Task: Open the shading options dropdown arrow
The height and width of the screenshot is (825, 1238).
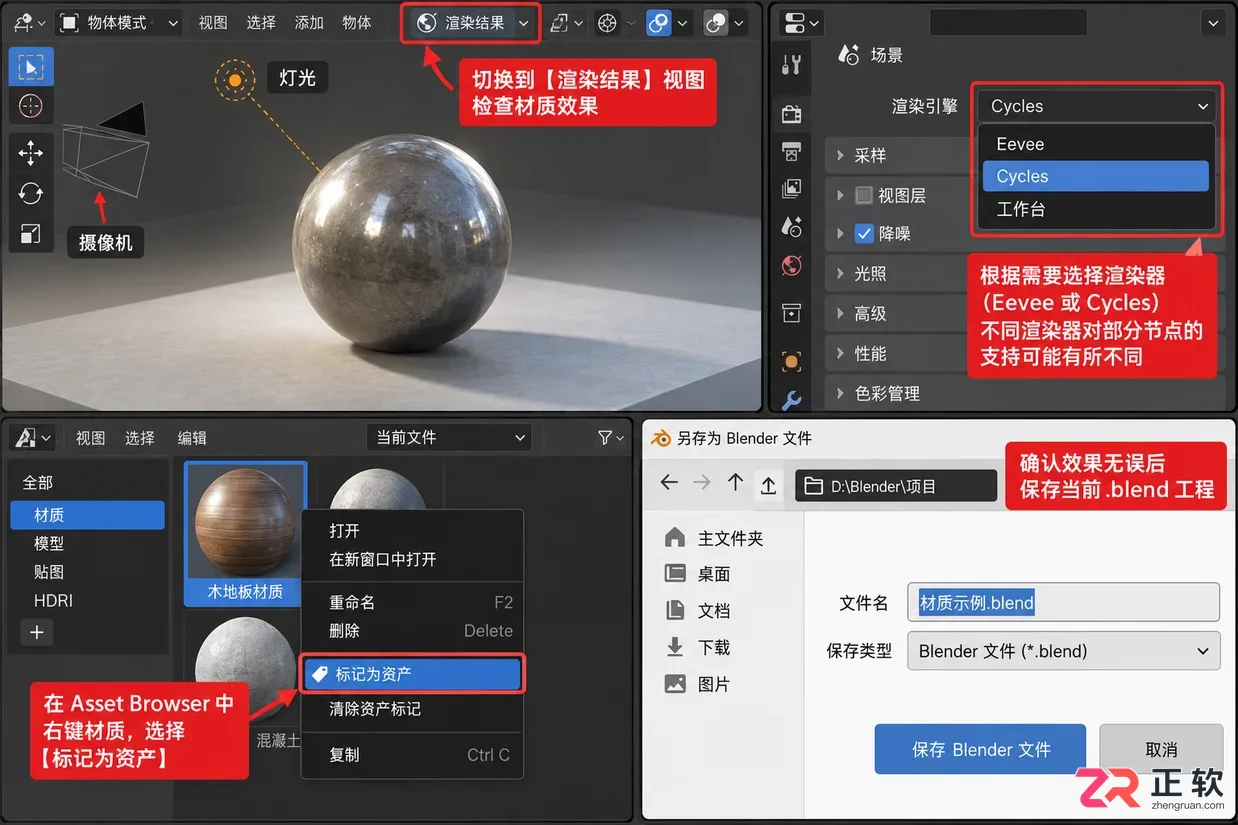Action: pyautogui.click(x=739, y=23)
